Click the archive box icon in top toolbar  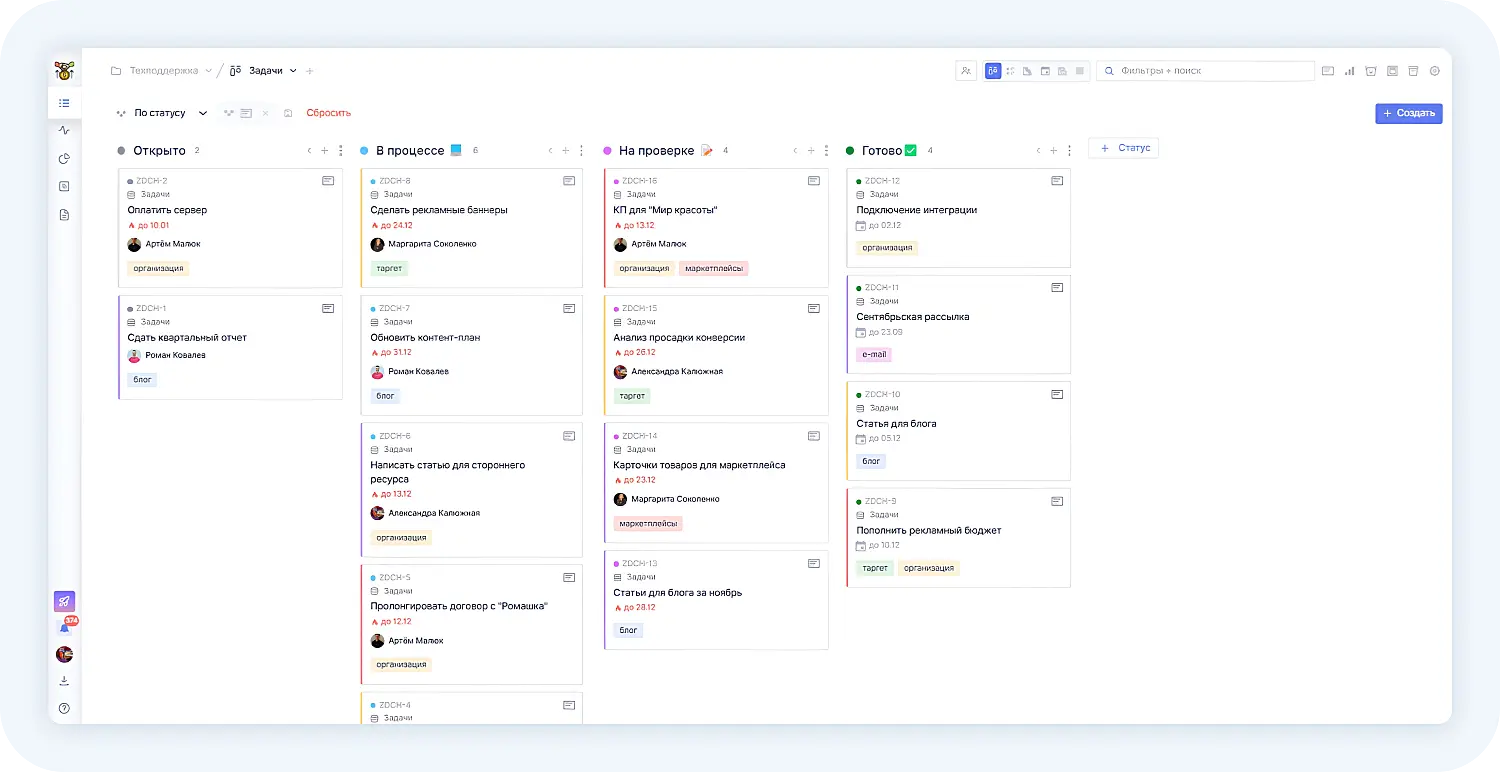[x=1413, y=71]
